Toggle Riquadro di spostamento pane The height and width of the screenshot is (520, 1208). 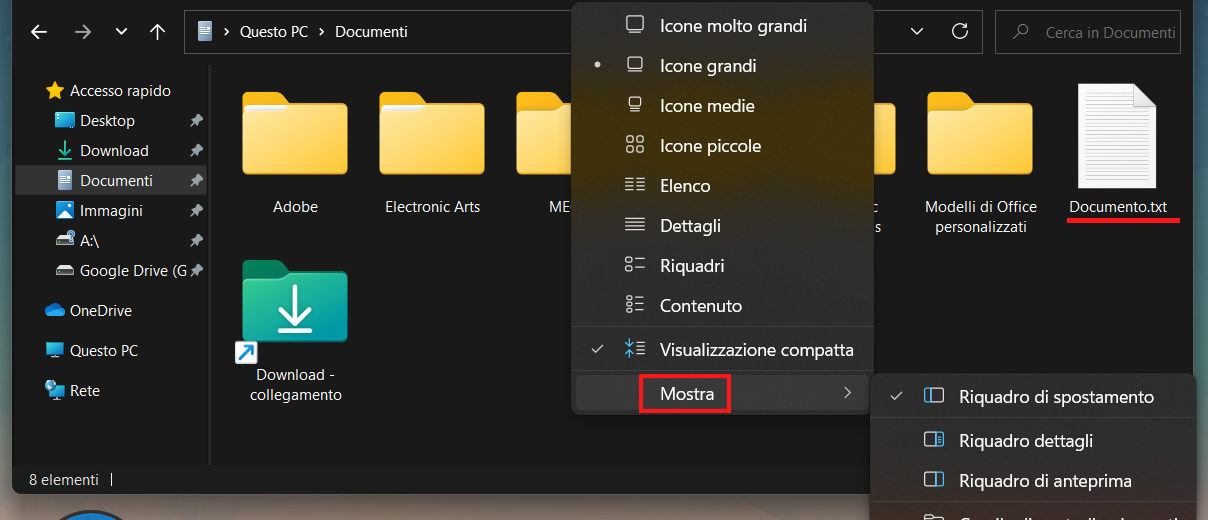coord(1056,397)
